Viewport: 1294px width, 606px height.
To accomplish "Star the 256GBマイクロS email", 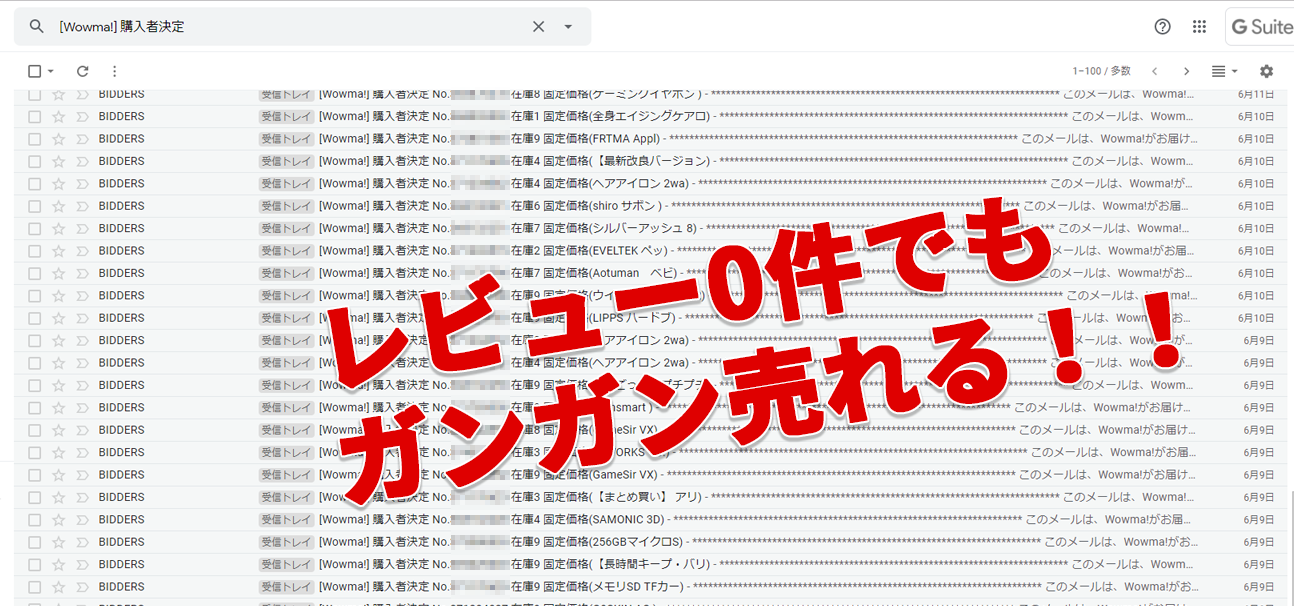I will tap(58, 542).
